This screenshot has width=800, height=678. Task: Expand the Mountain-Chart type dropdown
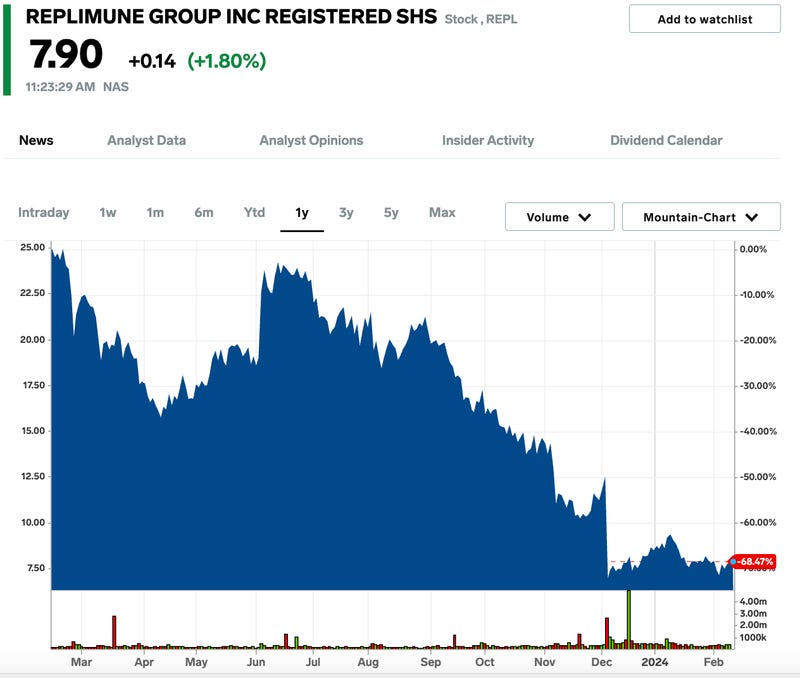coord(700,217)
